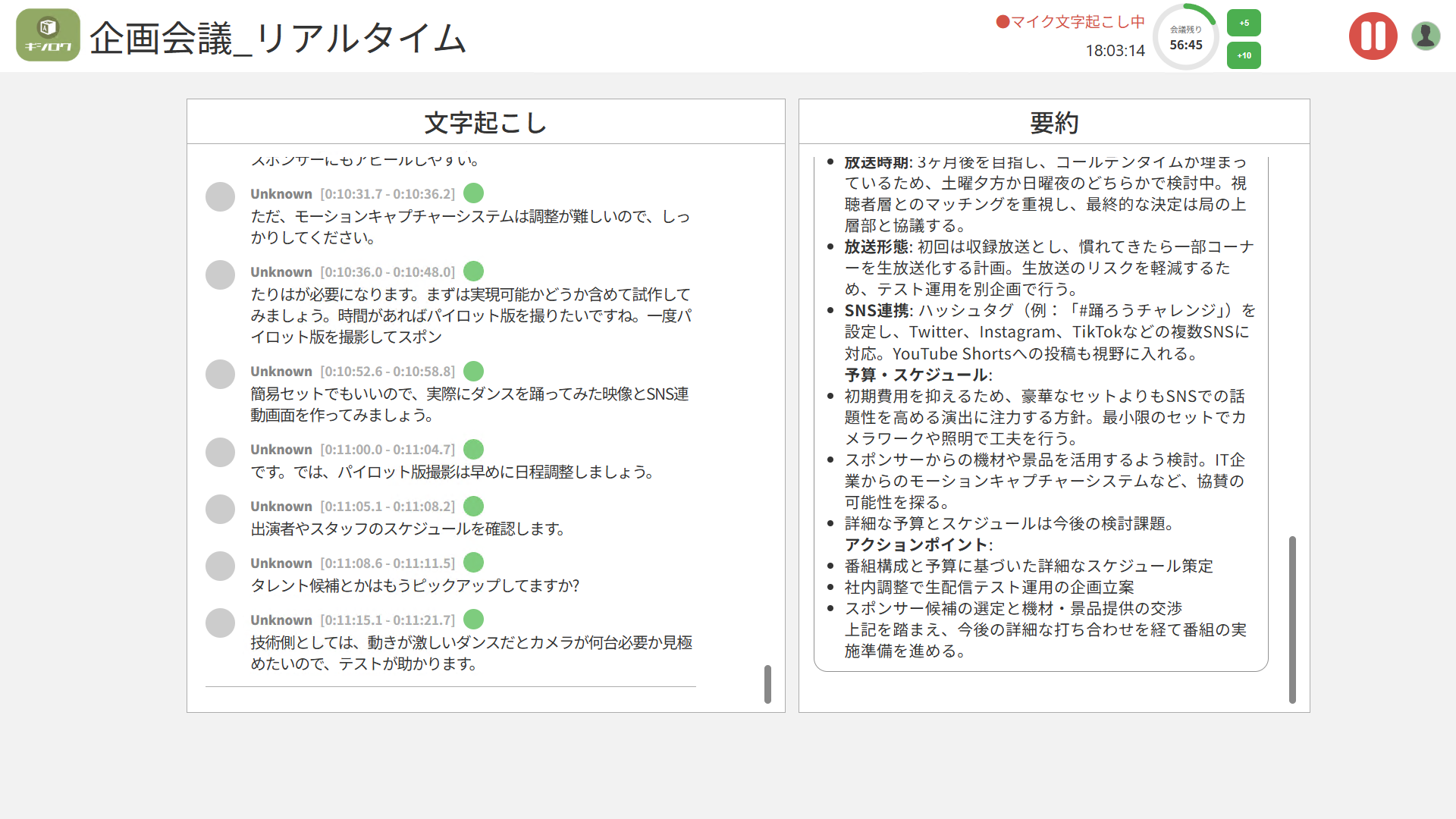Open the Unknown speaker label on the 0:10:48 utterance
This screenshot has height=819, width=1456.
[281, 271]
